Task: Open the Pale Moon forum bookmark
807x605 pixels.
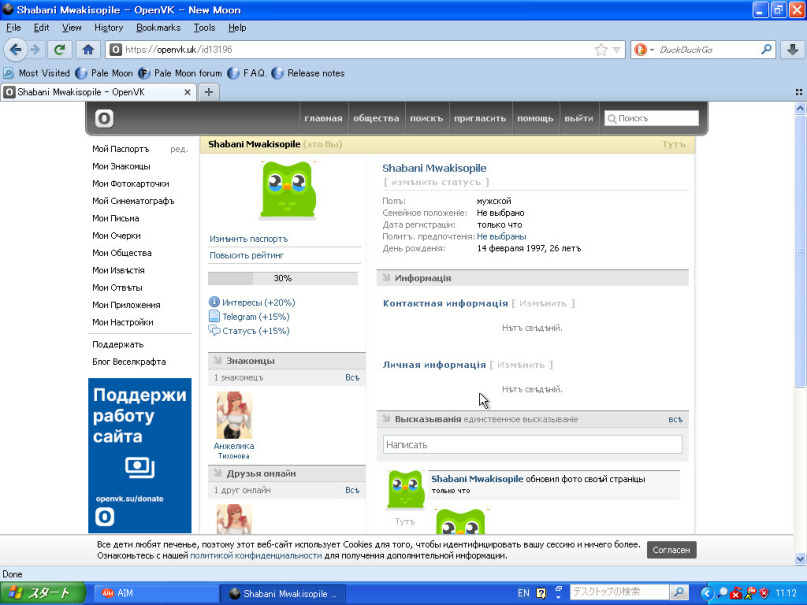Action: point(180,73)
